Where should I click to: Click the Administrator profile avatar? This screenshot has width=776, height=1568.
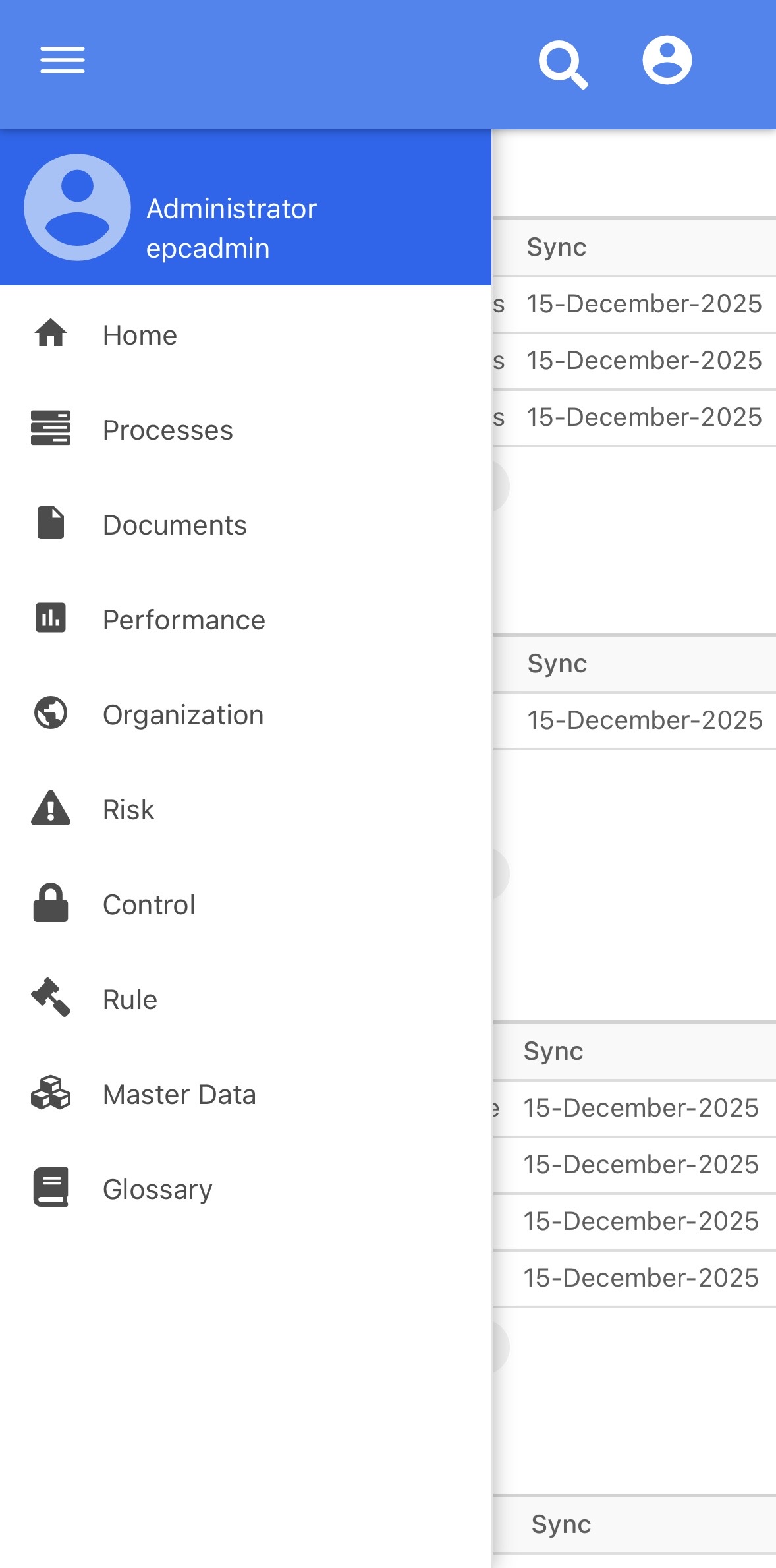(x=77, y=208)
